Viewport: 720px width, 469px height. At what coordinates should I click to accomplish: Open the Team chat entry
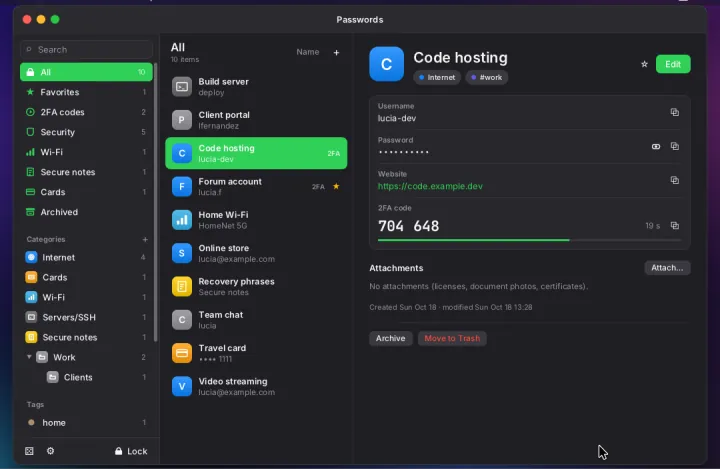pyautogui.click(x=256, y=320)
